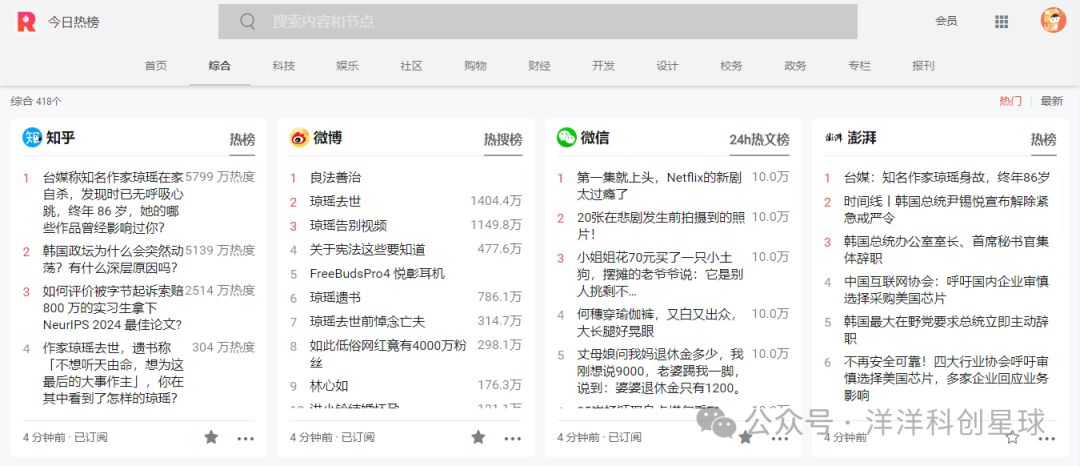This screenshot has width=1080, height=466.
Task: Open Weibo item 琼瑶去世前悼念亡夫
Action: (x=368, y=321)
